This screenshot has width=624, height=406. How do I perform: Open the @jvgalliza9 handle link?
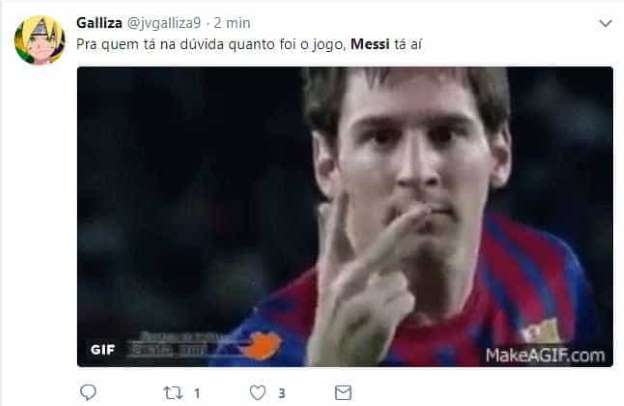point(164,23)
